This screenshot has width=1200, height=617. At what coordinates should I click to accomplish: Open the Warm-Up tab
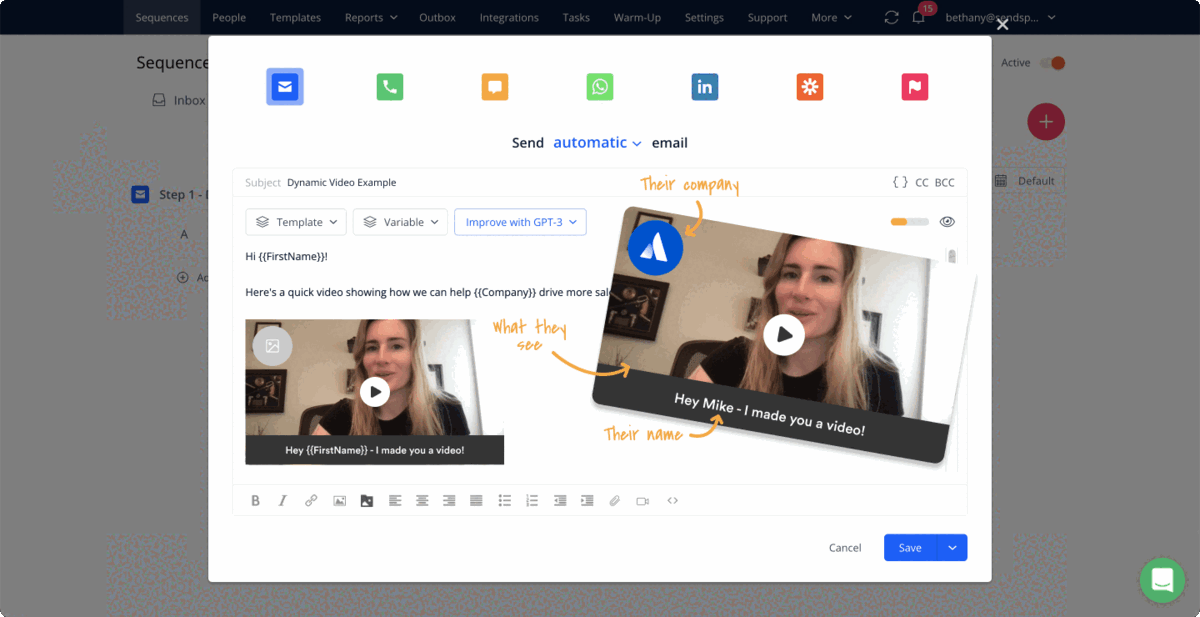[x=637, y=17]
